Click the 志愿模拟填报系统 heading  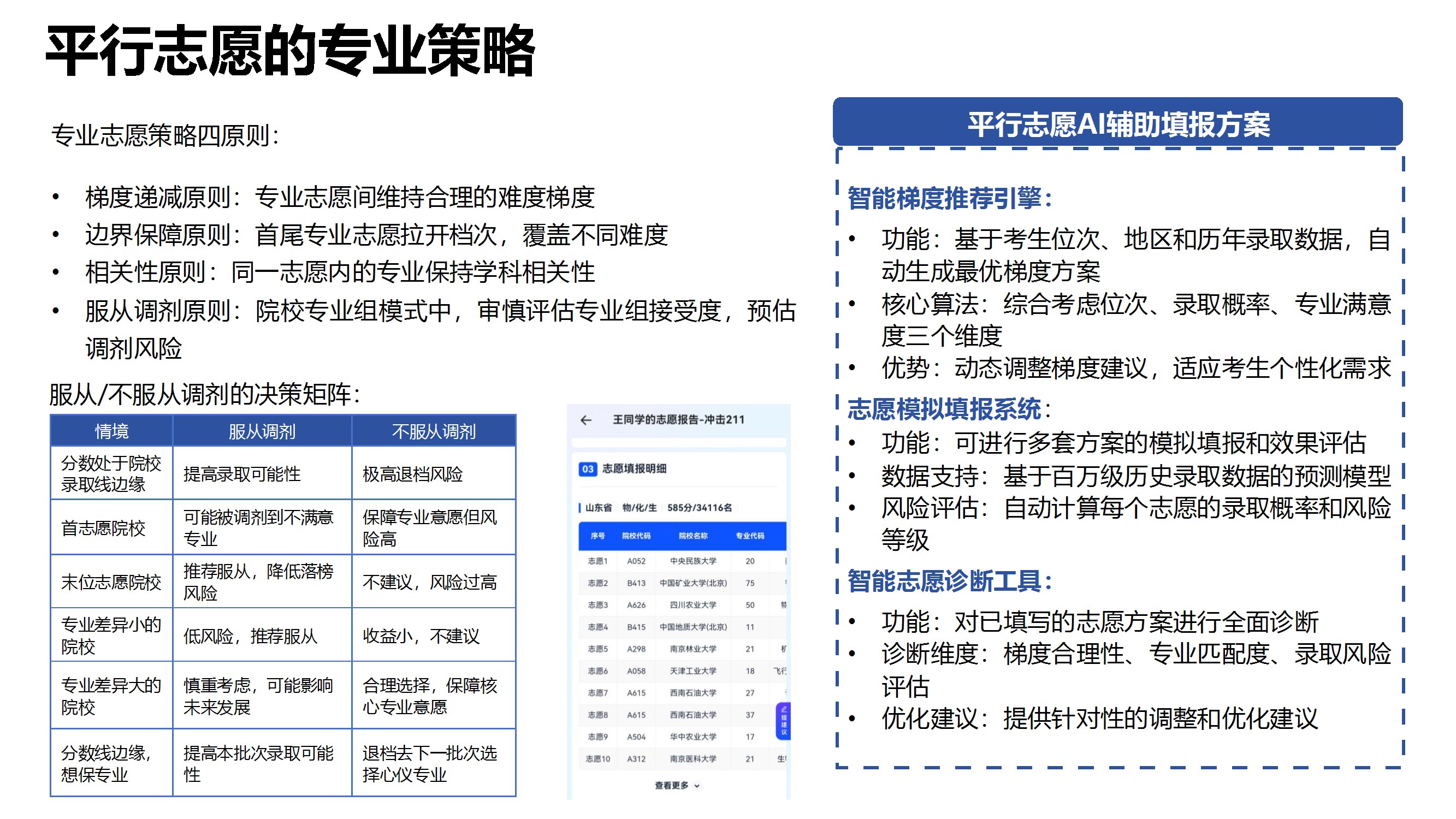944,409
